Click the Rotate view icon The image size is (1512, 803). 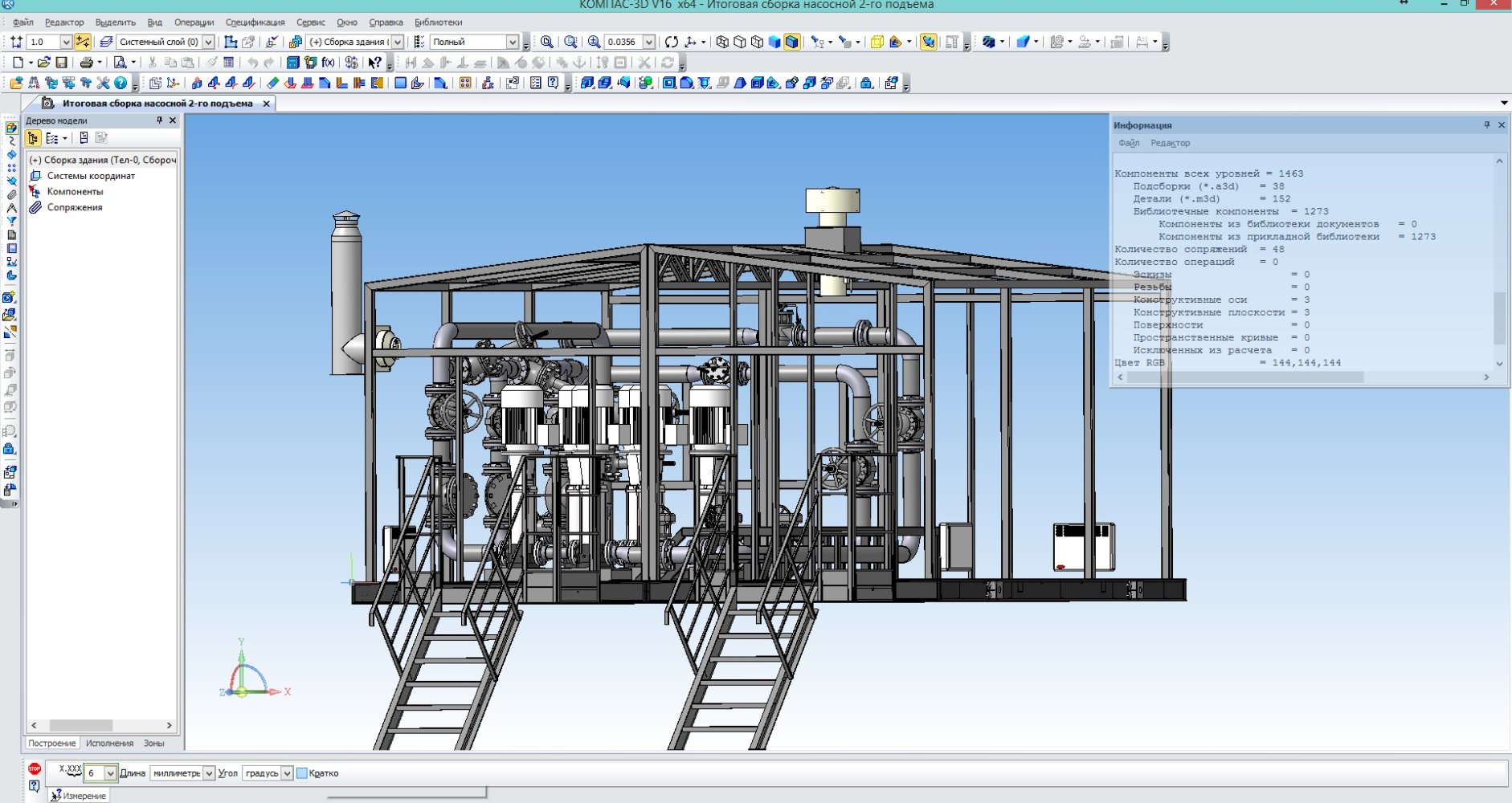coord(672,42)
